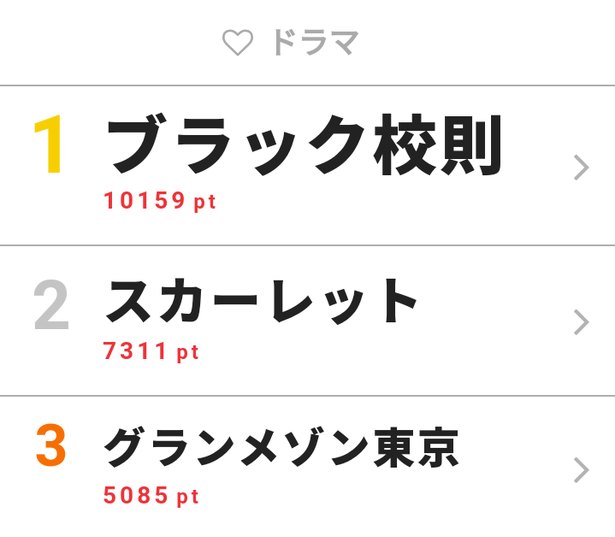Open the スカーレット drama title
The width and height of the screenshot is (615, 537).
pyautogui.click(x=261, y=301)
